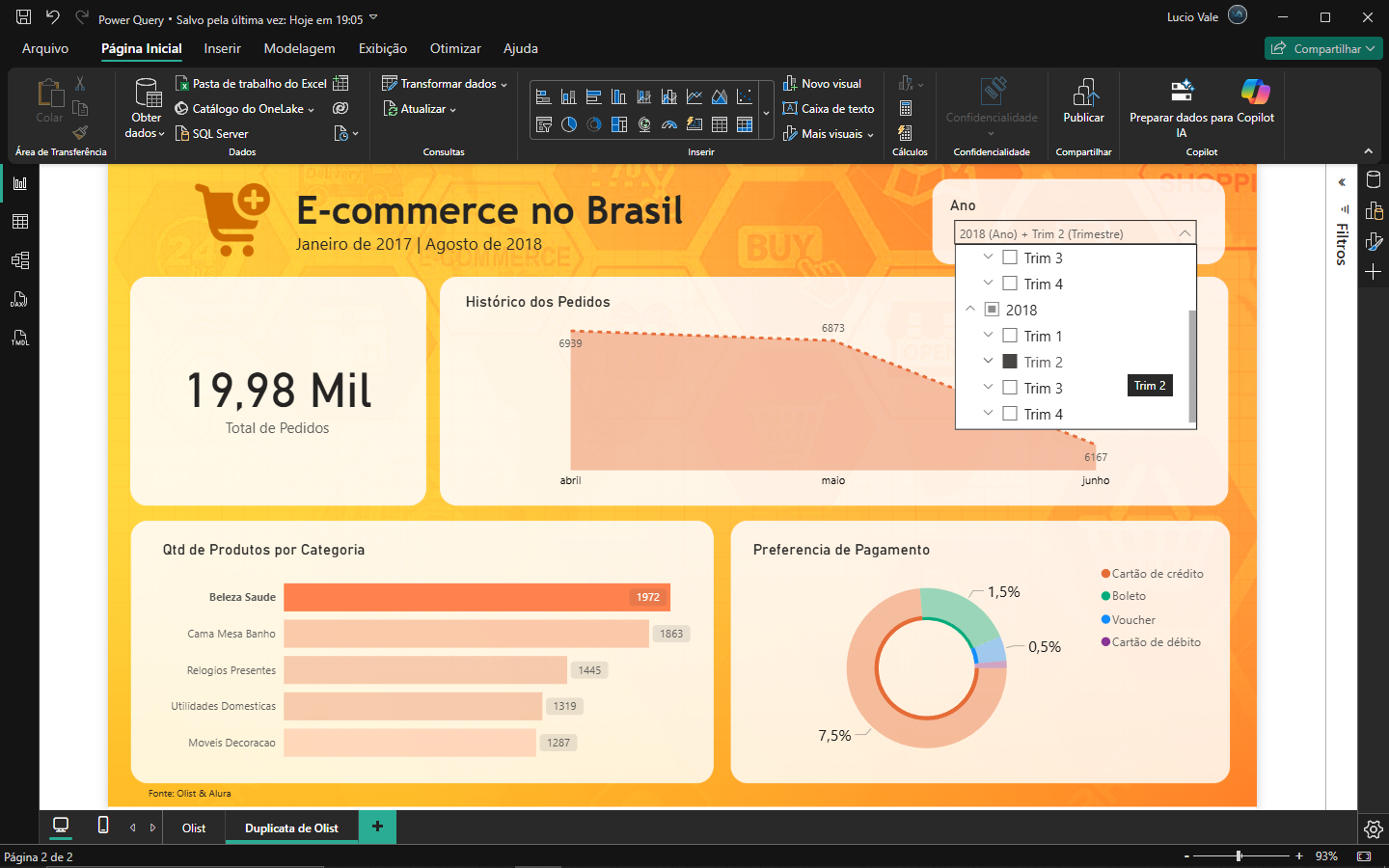Viewport: 1389px width, 868px height.
Task: Expand the Filtros pane
Action: (1342, 181)
